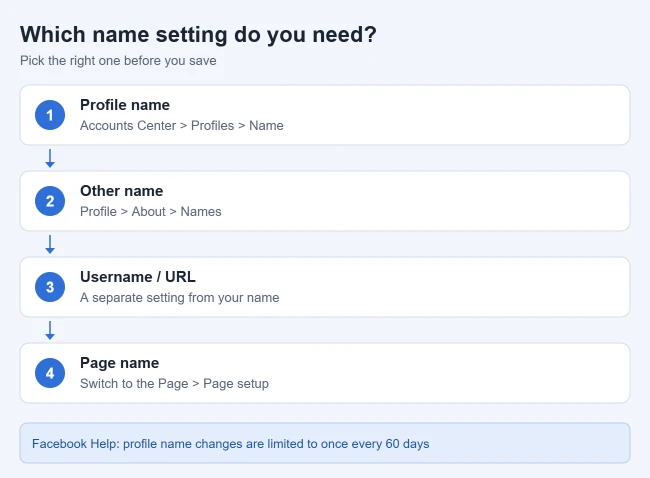Click 'Switch to the Page > Page setup' text
This screenshot has width=650, height=478.
click(174, 383)
